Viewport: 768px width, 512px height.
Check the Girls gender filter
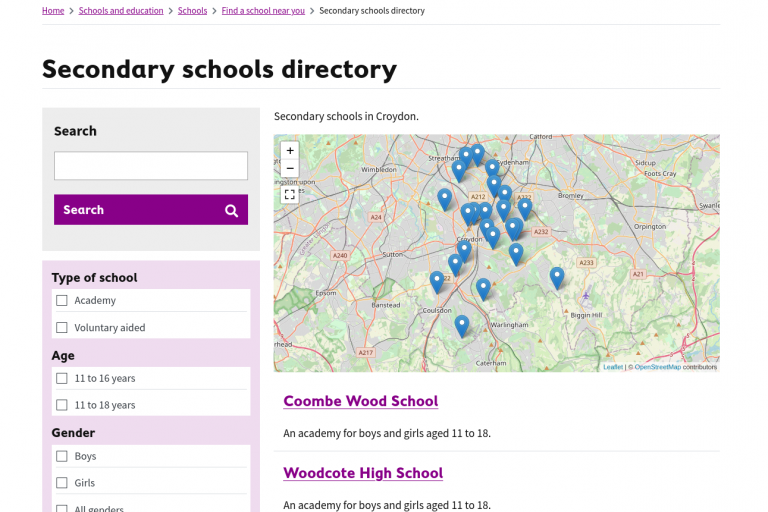point(62,483)
